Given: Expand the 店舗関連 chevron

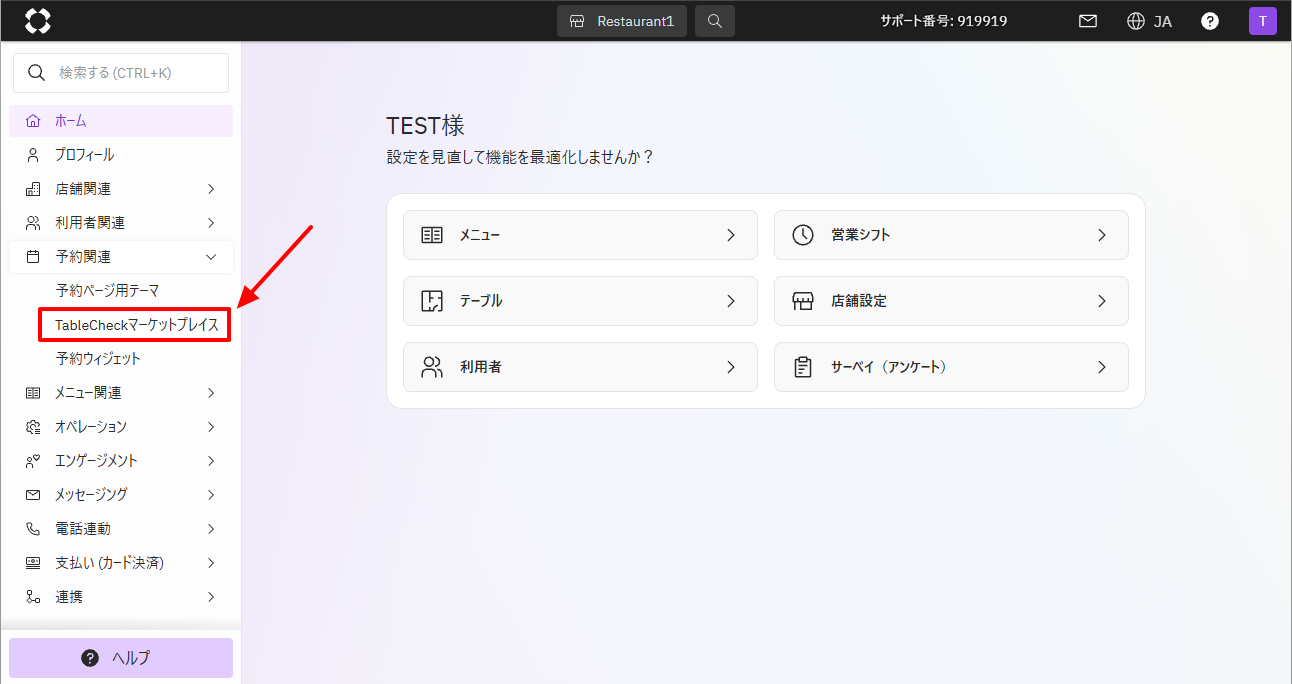Looking at the screenshot, I should (x=211, y=189).
